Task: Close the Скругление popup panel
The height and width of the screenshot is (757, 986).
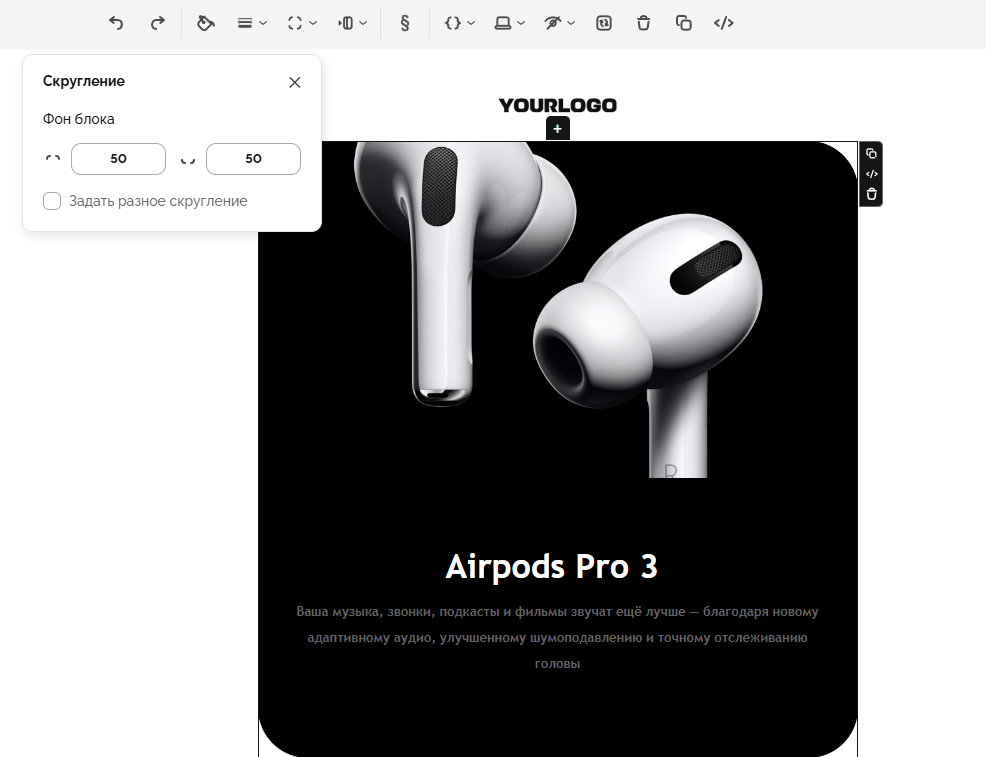Action: point(294,83)
